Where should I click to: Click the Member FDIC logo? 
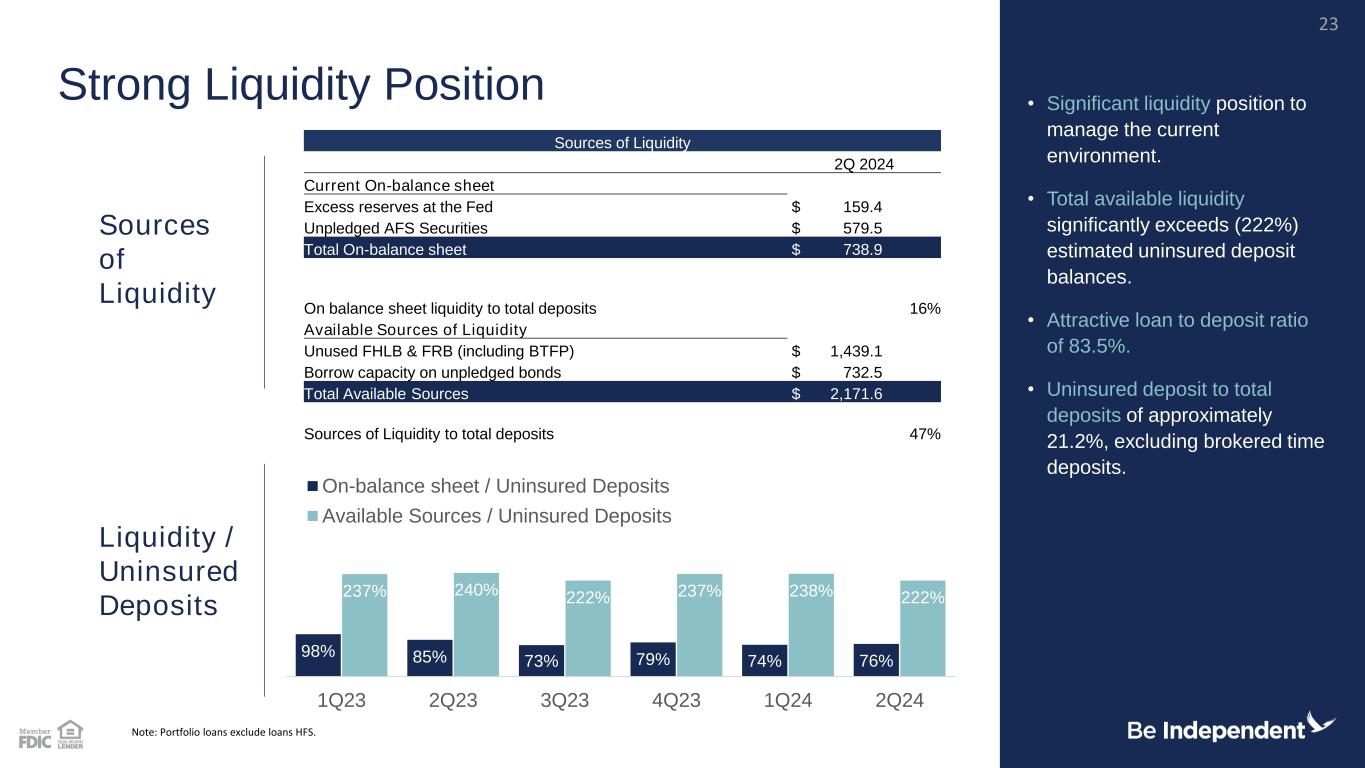[35, 738]
